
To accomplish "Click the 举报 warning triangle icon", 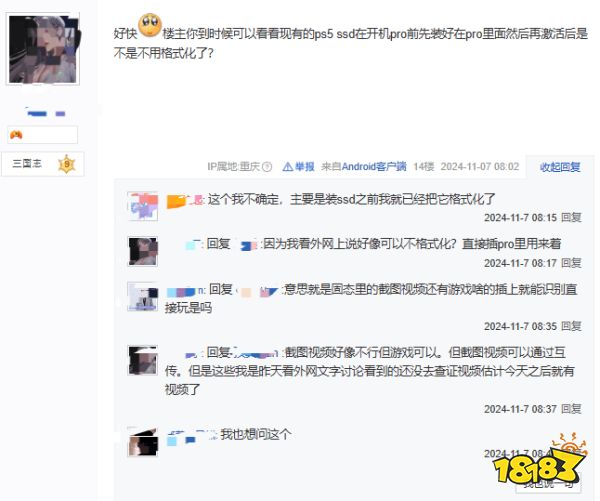I will click(287, 166).
